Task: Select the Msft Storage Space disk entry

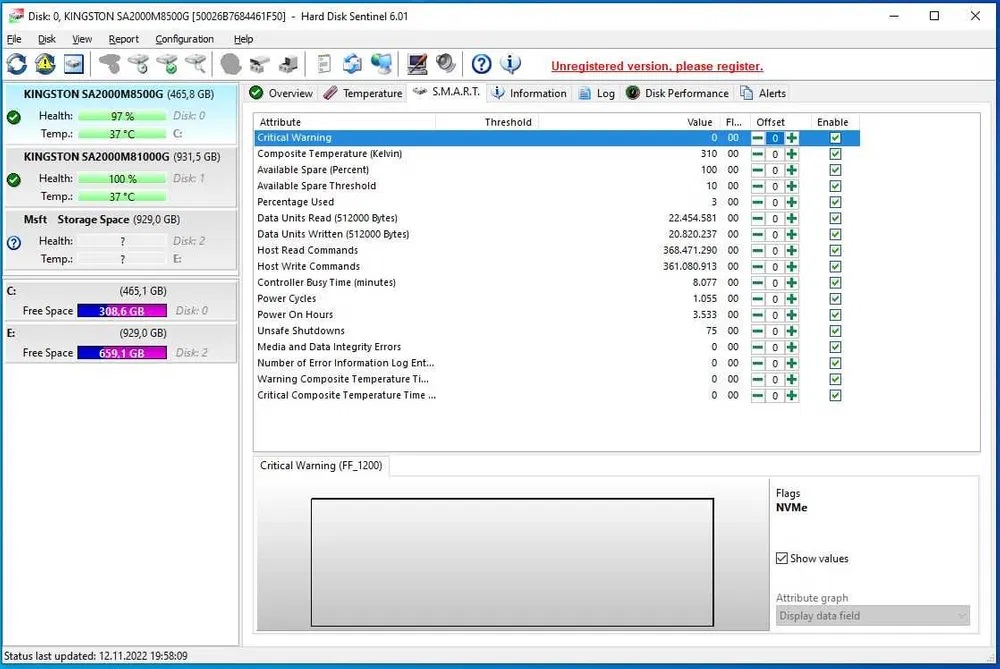Action: coord(121,239)
